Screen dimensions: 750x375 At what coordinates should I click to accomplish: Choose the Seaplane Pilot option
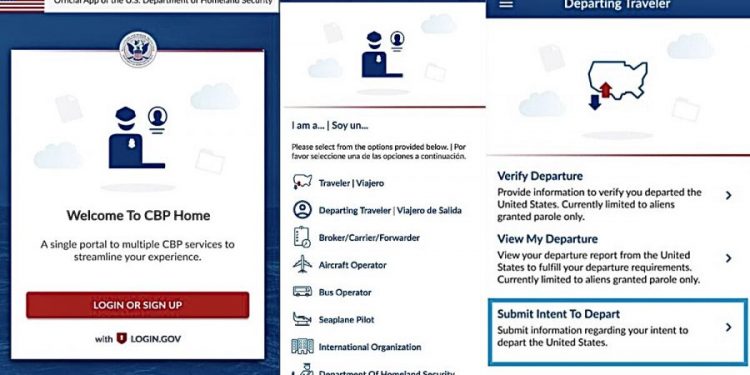(x=346, y=320)
